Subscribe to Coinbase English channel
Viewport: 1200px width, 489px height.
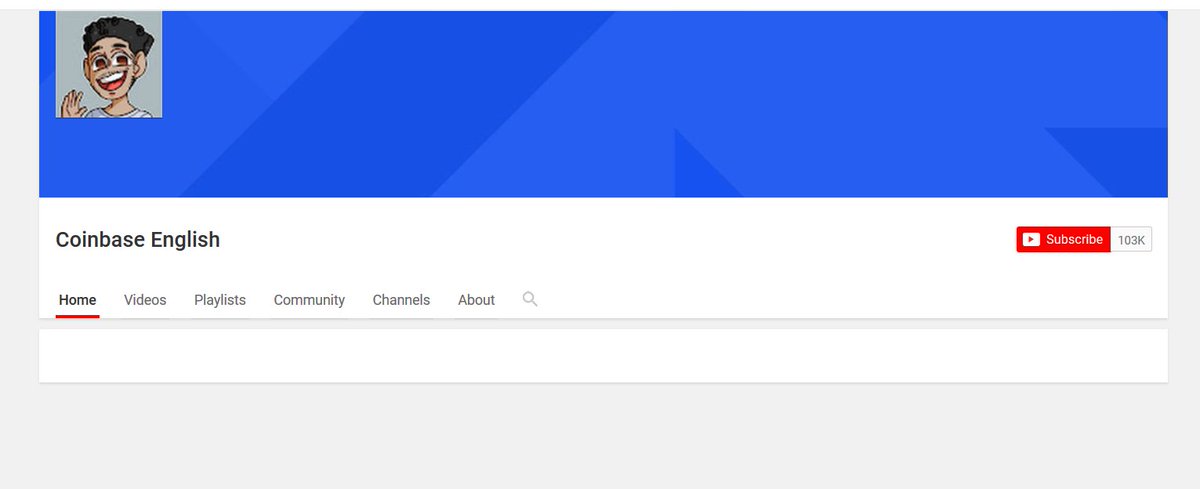click(1063, 240)
